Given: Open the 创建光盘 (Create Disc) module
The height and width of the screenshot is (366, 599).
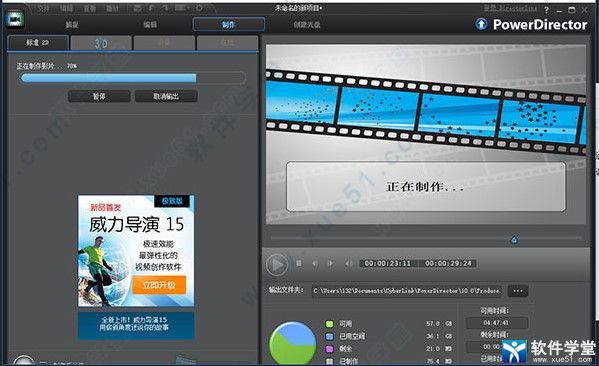Looking at the screenshot, I should [307, 24].
